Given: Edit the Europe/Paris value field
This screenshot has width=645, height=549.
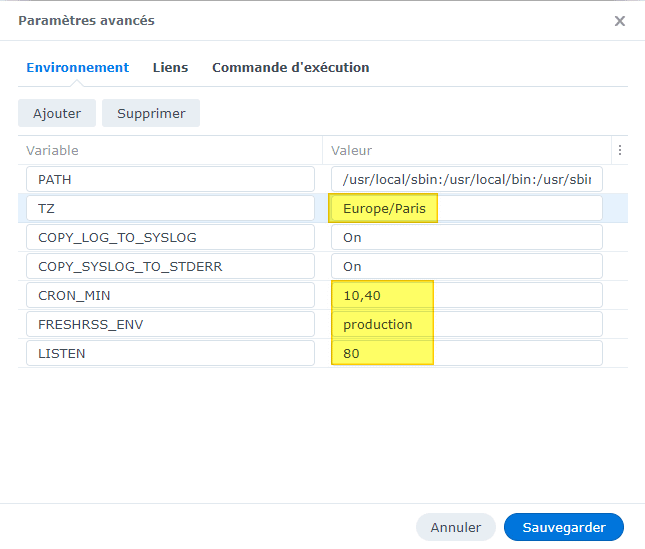Looking at the screenshot, I should (x=467, y=208).
